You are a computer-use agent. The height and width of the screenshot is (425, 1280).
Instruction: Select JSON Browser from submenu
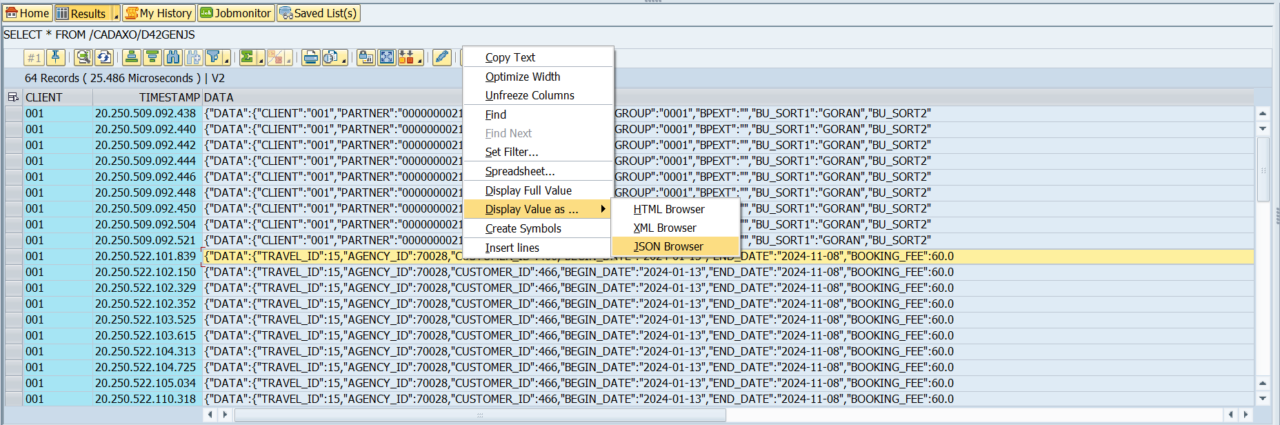pos(668,247)
